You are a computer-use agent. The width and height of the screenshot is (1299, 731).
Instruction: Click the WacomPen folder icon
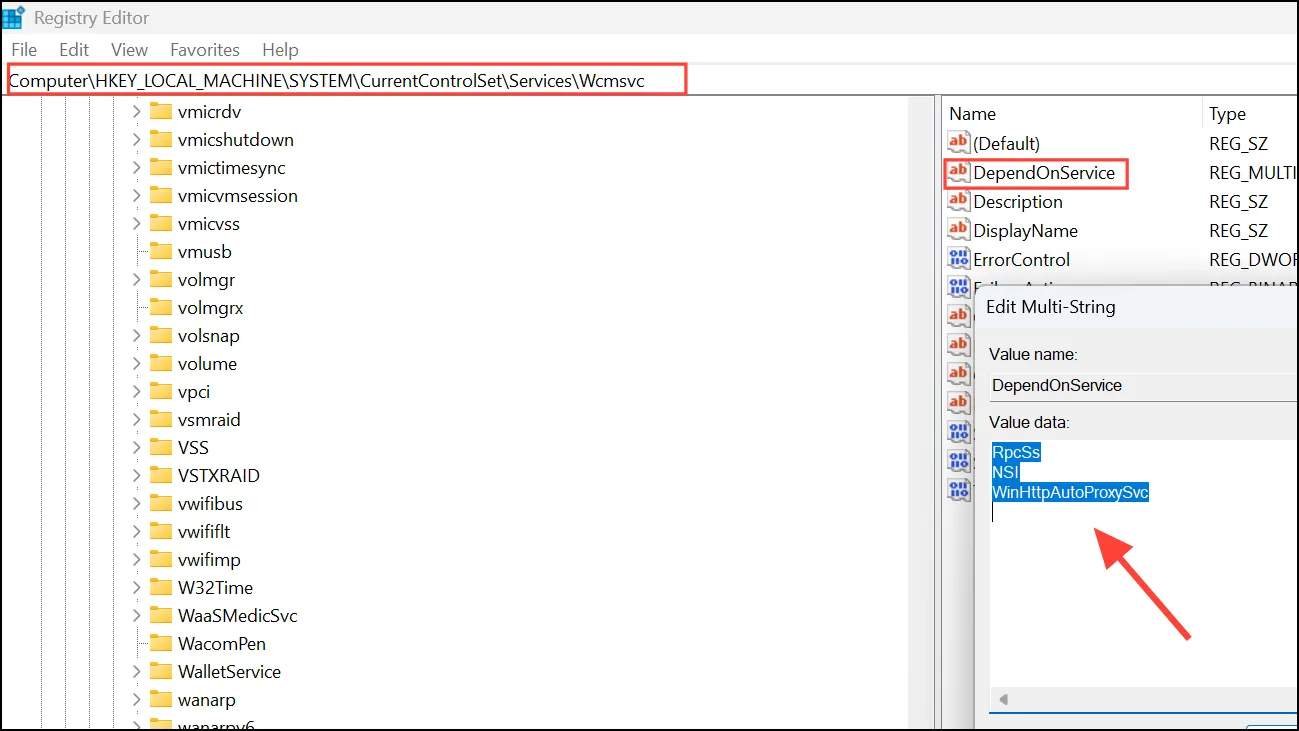161,643
